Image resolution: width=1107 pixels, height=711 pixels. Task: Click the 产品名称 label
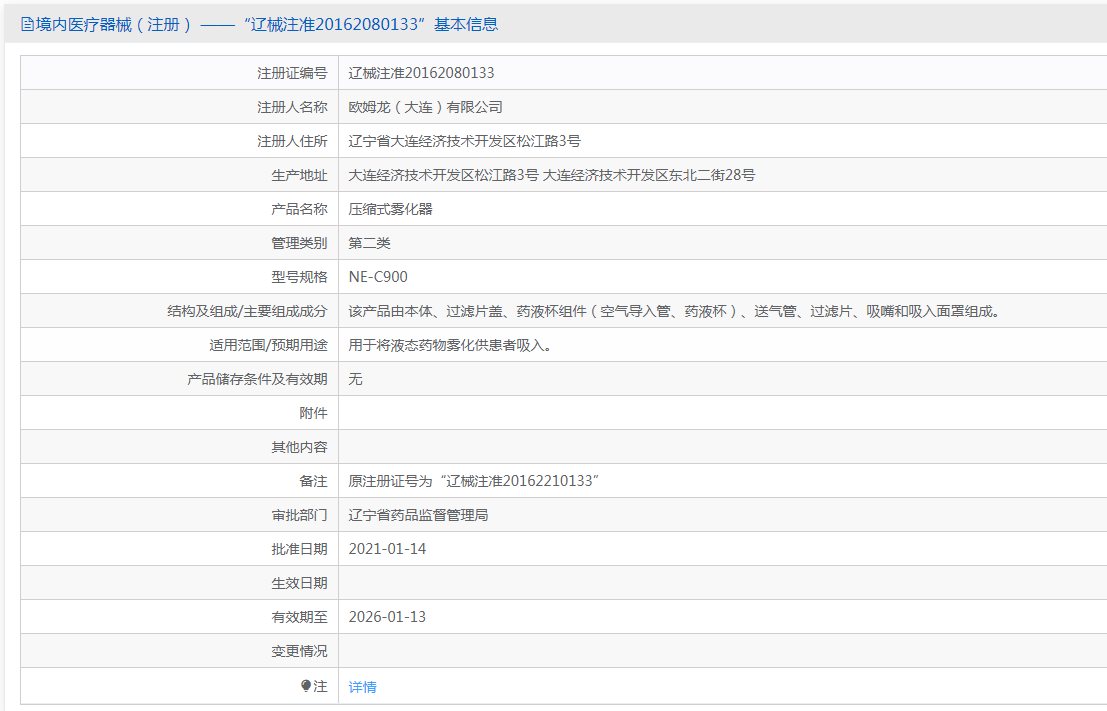pyautogui.click(x=299, y=209)
